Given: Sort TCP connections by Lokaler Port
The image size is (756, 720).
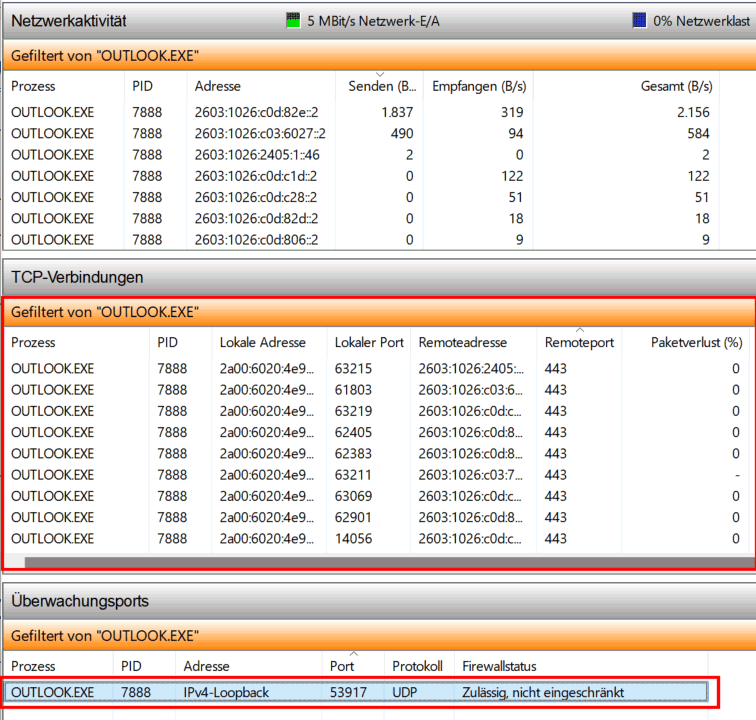Looking at the screenshot, I should pyautogui.click(x=369, y=342).
